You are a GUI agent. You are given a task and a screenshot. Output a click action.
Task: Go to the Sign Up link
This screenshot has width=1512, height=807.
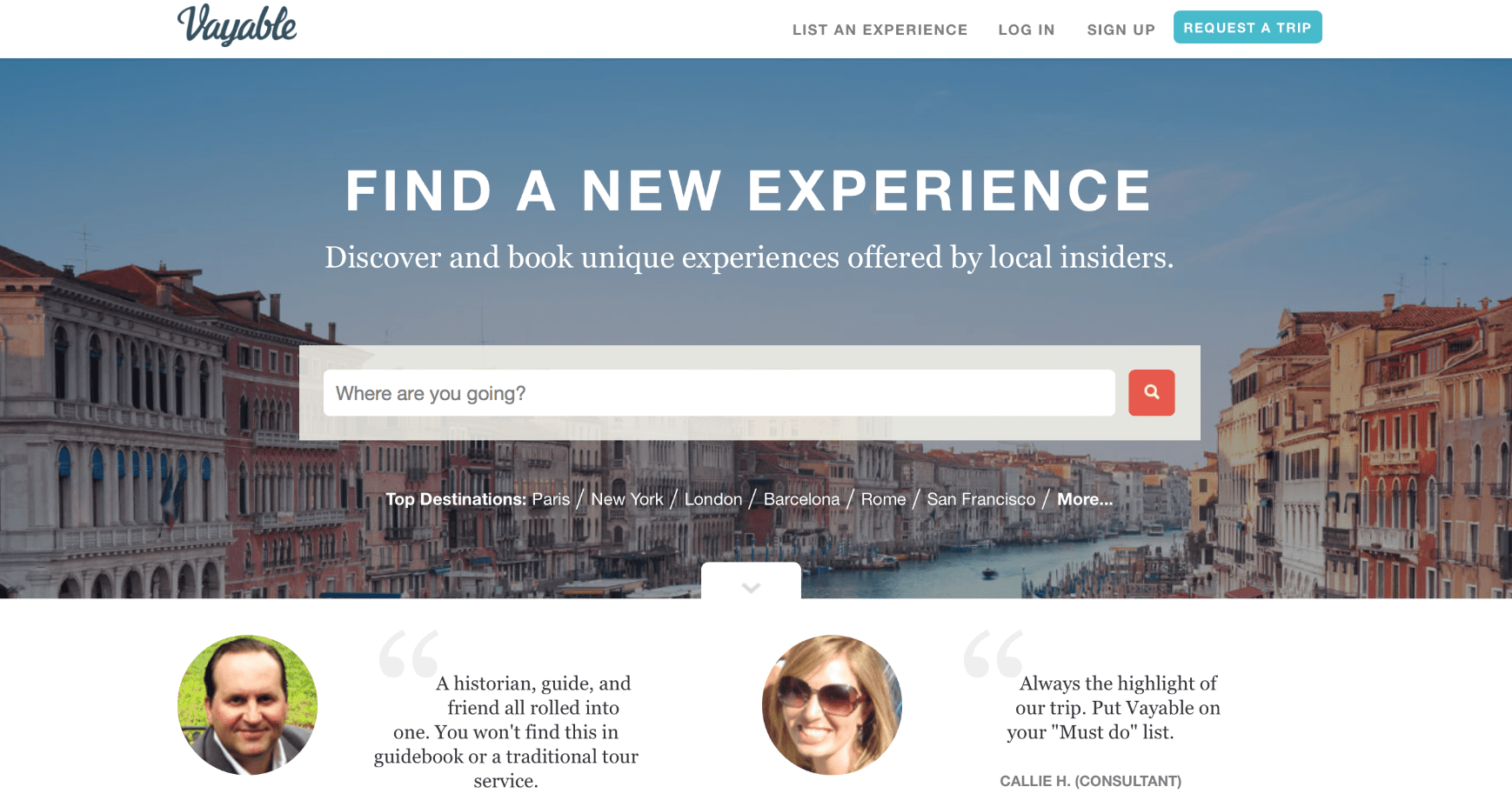(x=1121, y=30)
